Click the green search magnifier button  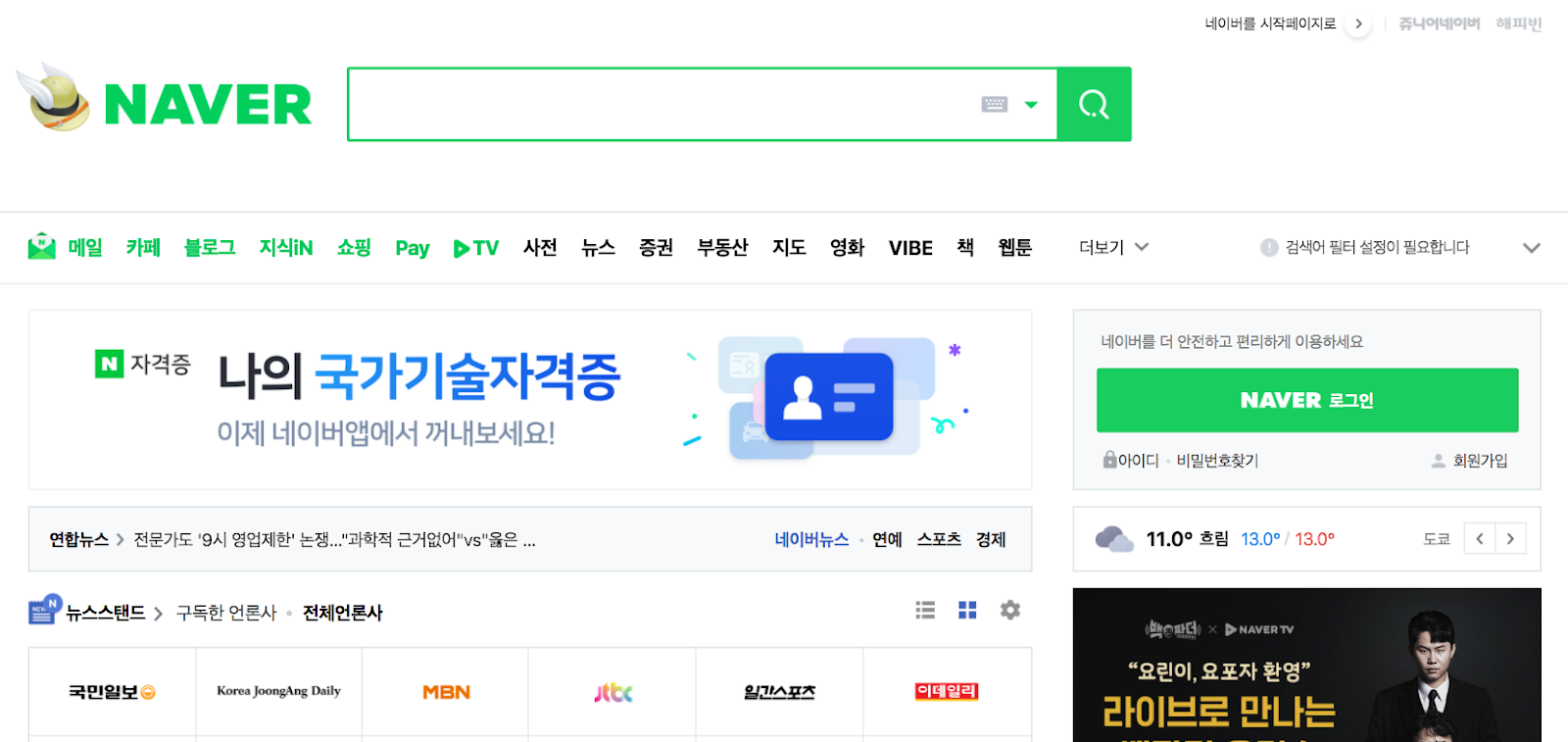(1094, 104)
